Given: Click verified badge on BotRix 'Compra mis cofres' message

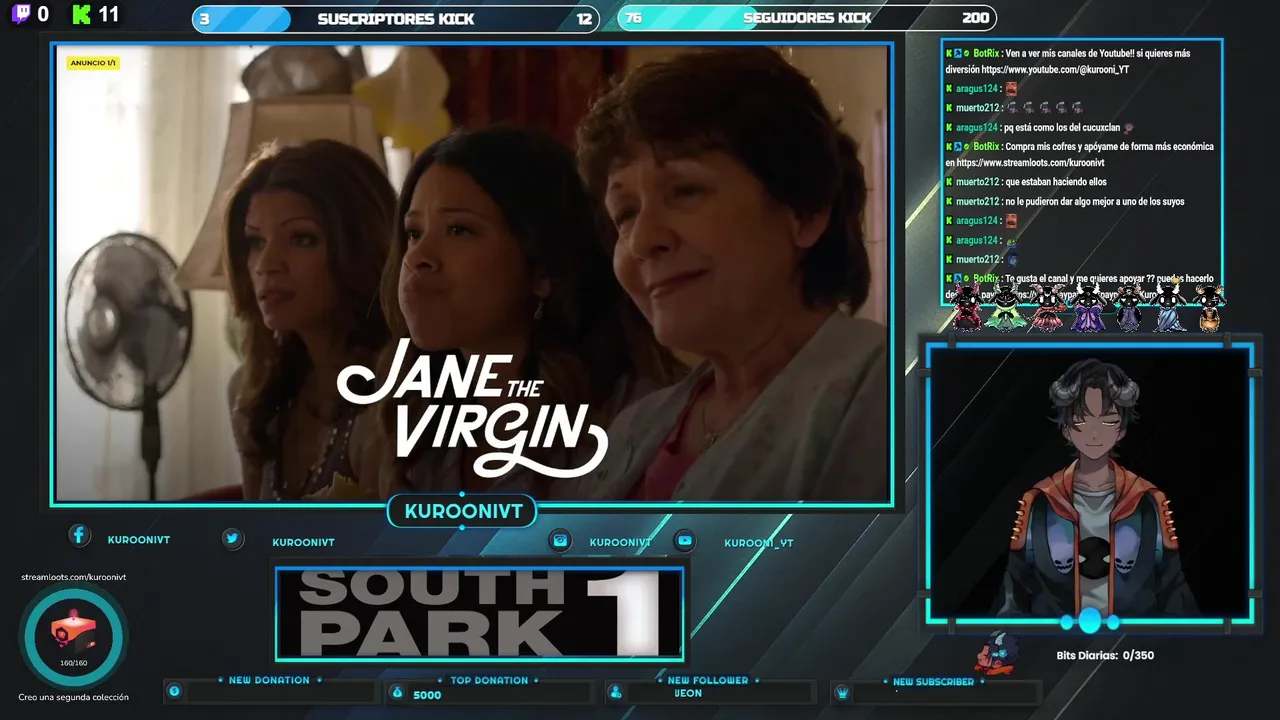Looking at the screenshot, I should (x=967, y=146).
